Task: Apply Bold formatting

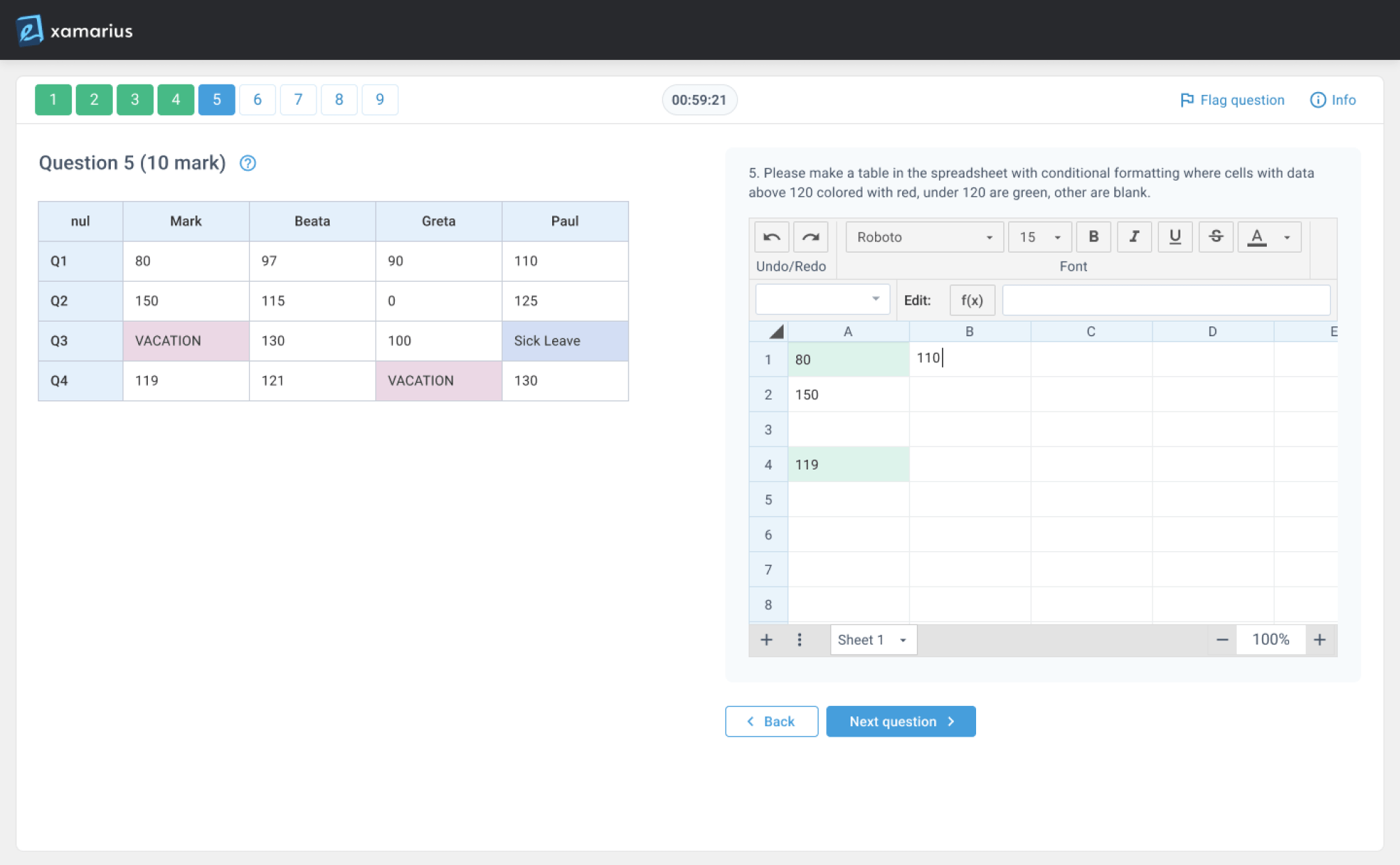Action: (1093, 236)
